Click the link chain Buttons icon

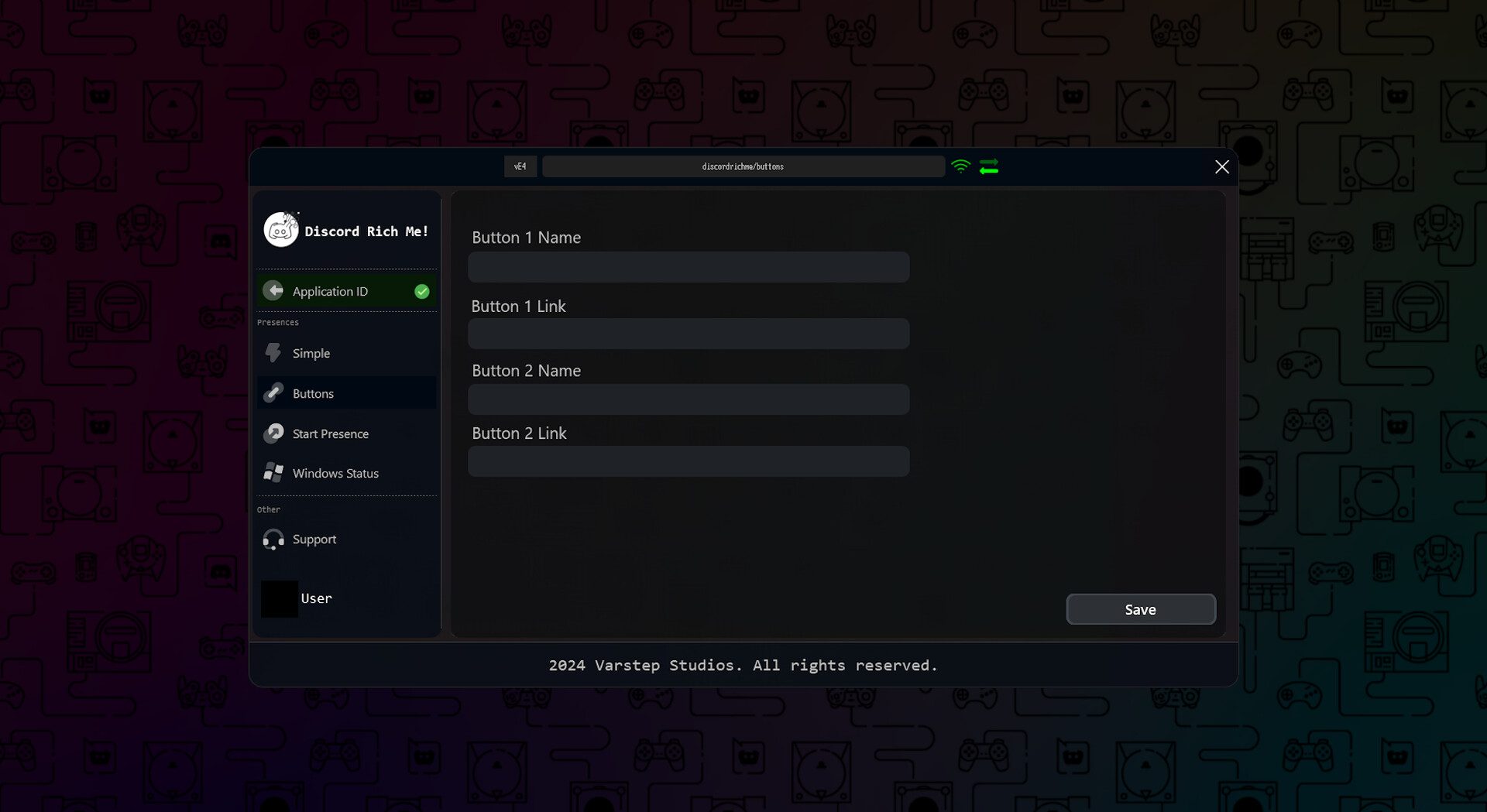pyautogui.click(x=273, y=393)
